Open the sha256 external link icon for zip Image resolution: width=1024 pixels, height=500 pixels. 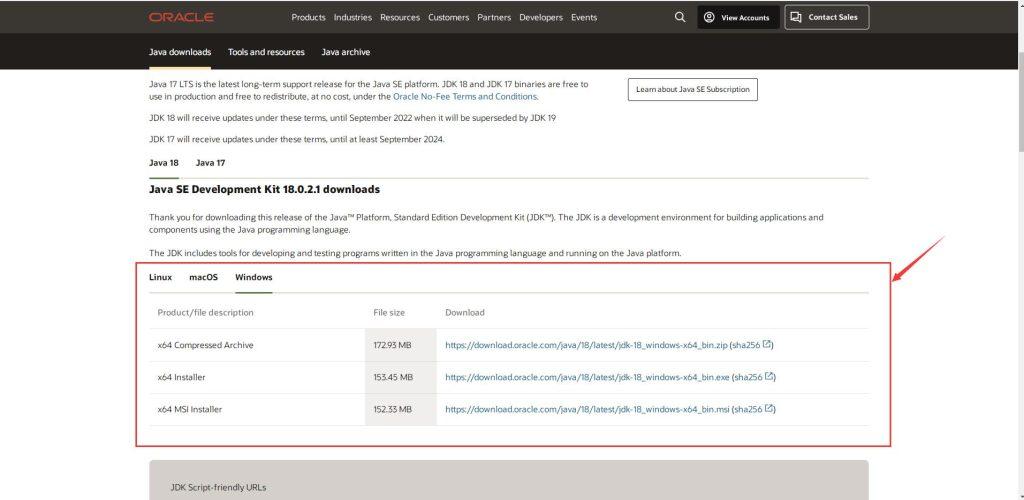pyautogui.click(x=767, y=345)
